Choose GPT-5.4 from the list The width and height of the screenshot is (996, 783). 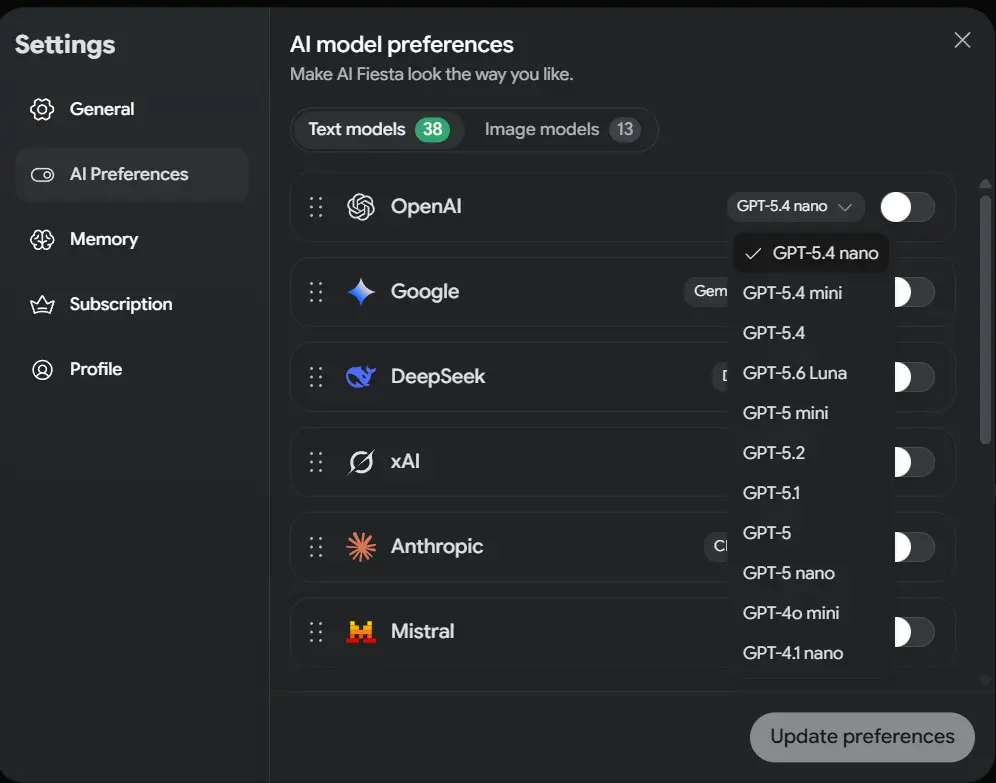pos(811,333)
